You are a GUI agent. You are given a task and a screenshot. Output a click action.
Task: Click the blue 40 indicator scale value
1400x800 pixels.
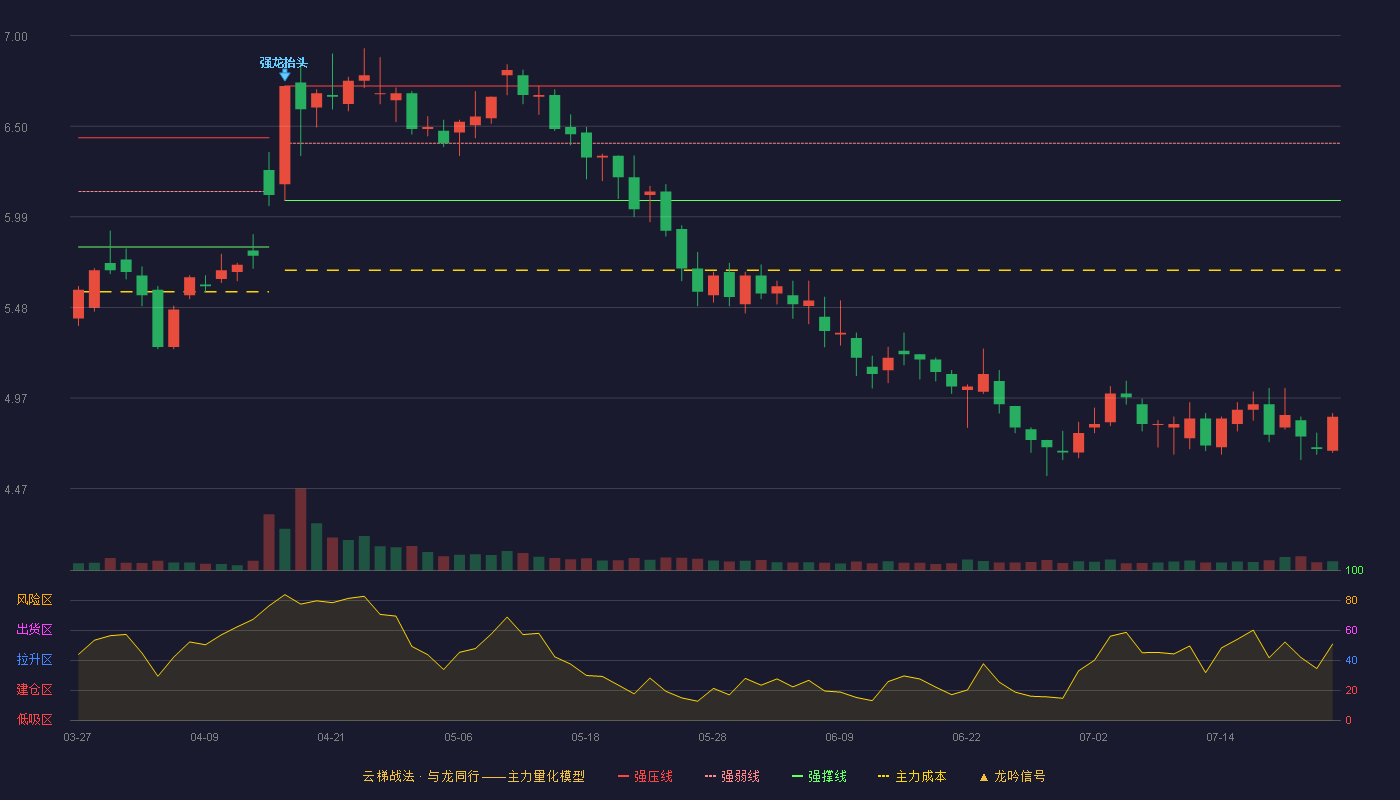(x=1350, y=660)
